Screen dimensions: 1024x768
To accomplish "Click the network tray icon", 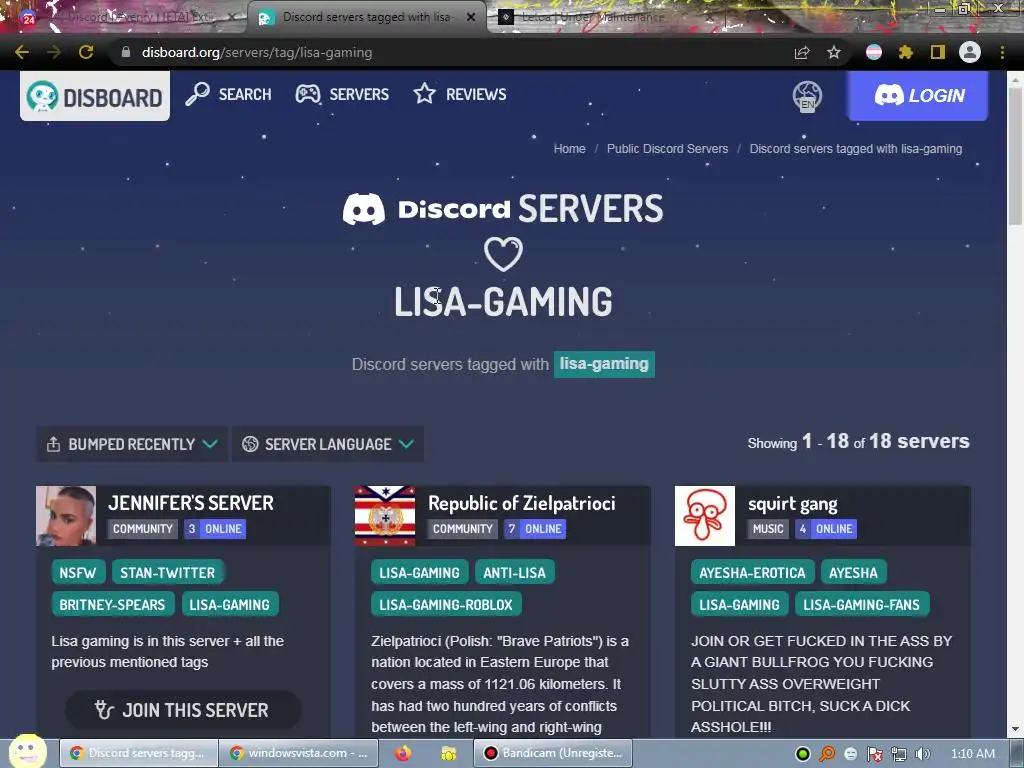I will click(x=899, y=754).
